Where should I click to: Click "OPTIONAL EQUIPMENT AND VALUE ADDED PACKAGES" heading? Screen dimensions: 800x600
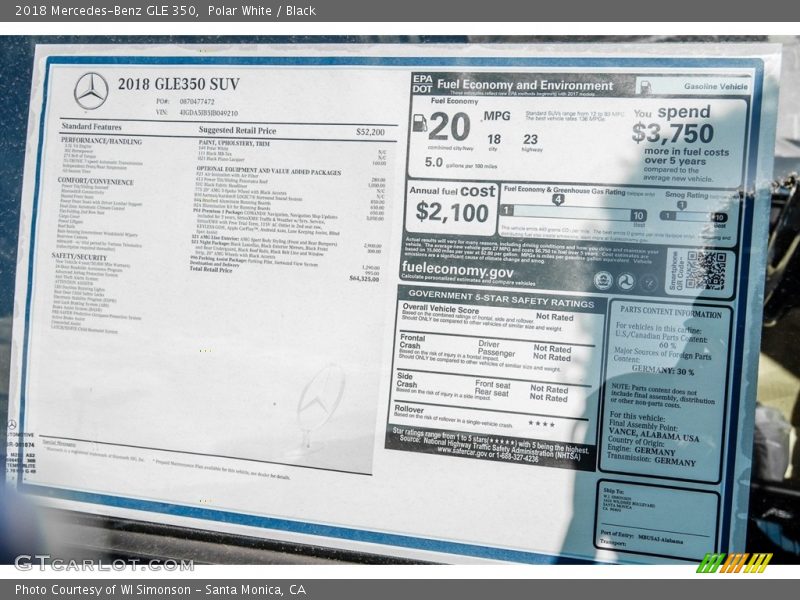[269, 171]
